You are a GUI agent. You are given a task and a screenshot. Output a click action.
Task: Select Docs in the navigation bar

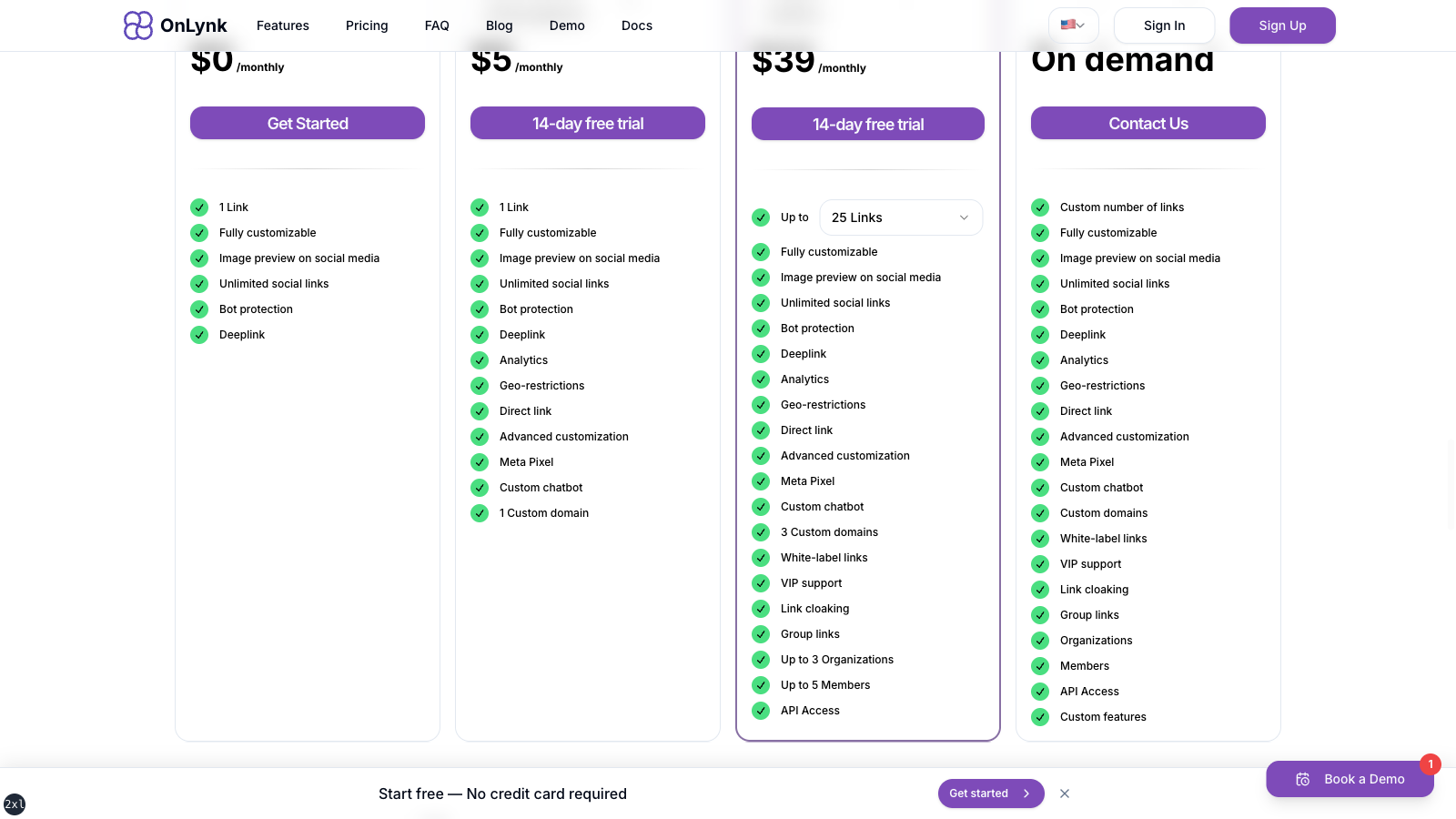pyautogui.click(x=636, y=25)
